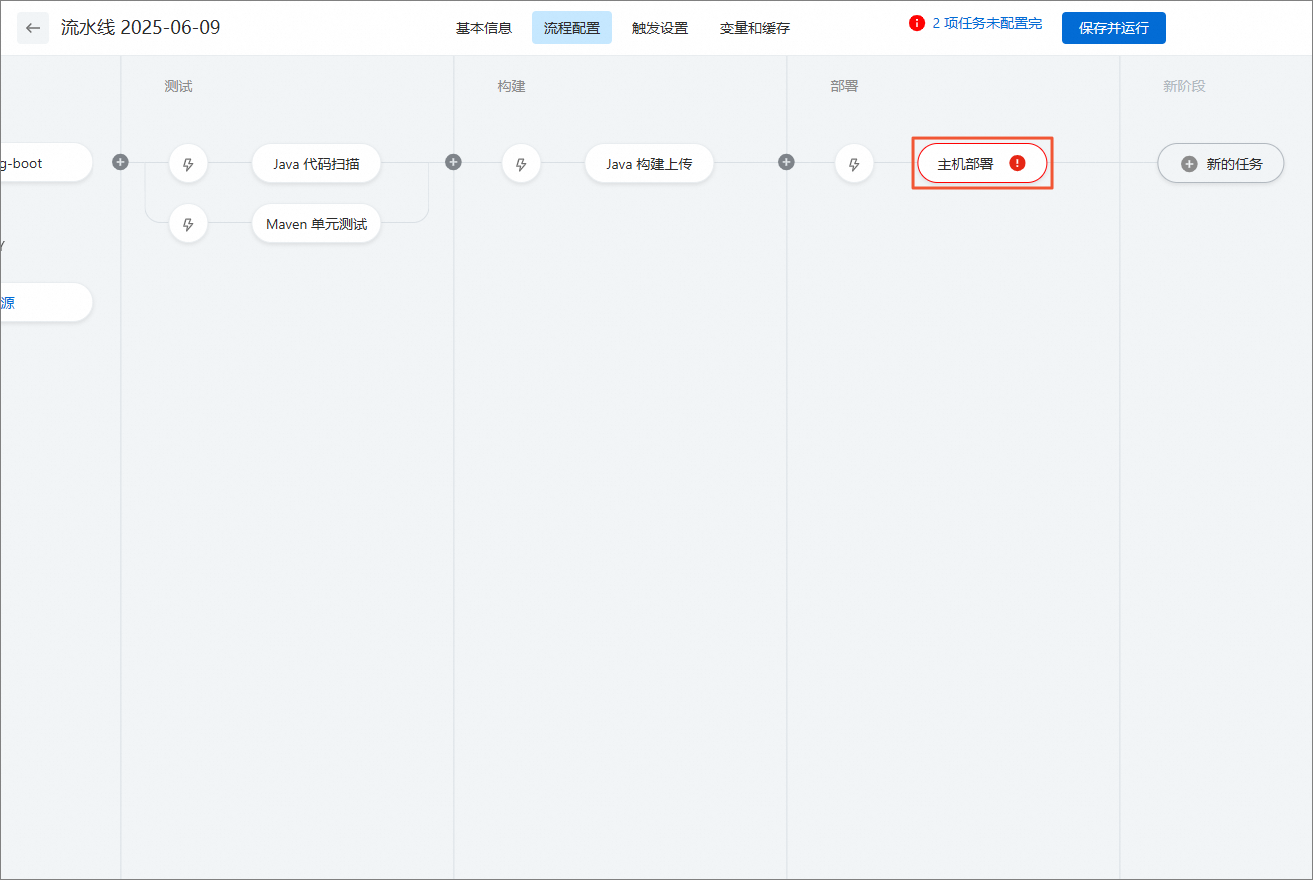Open the 主机部署 task node
The width and height of the screenshot is (1313, 880).
point(982,163)
